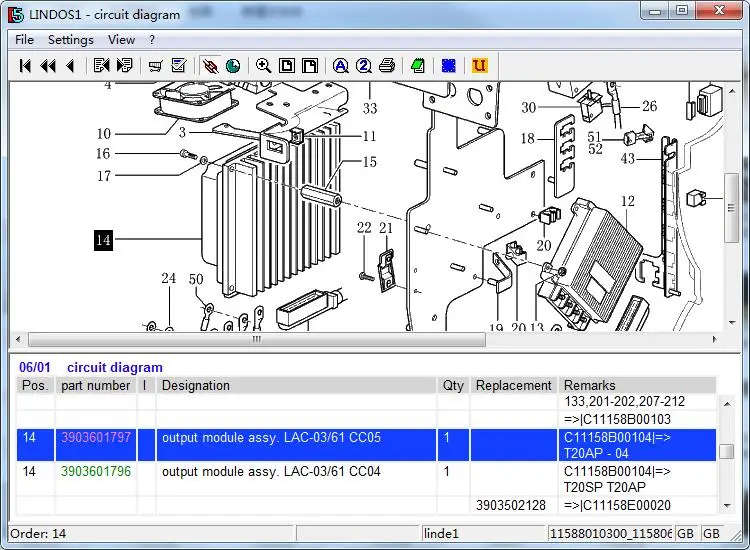
Task: Select the zoom-in magnifier tool
Action: (264, 66)
